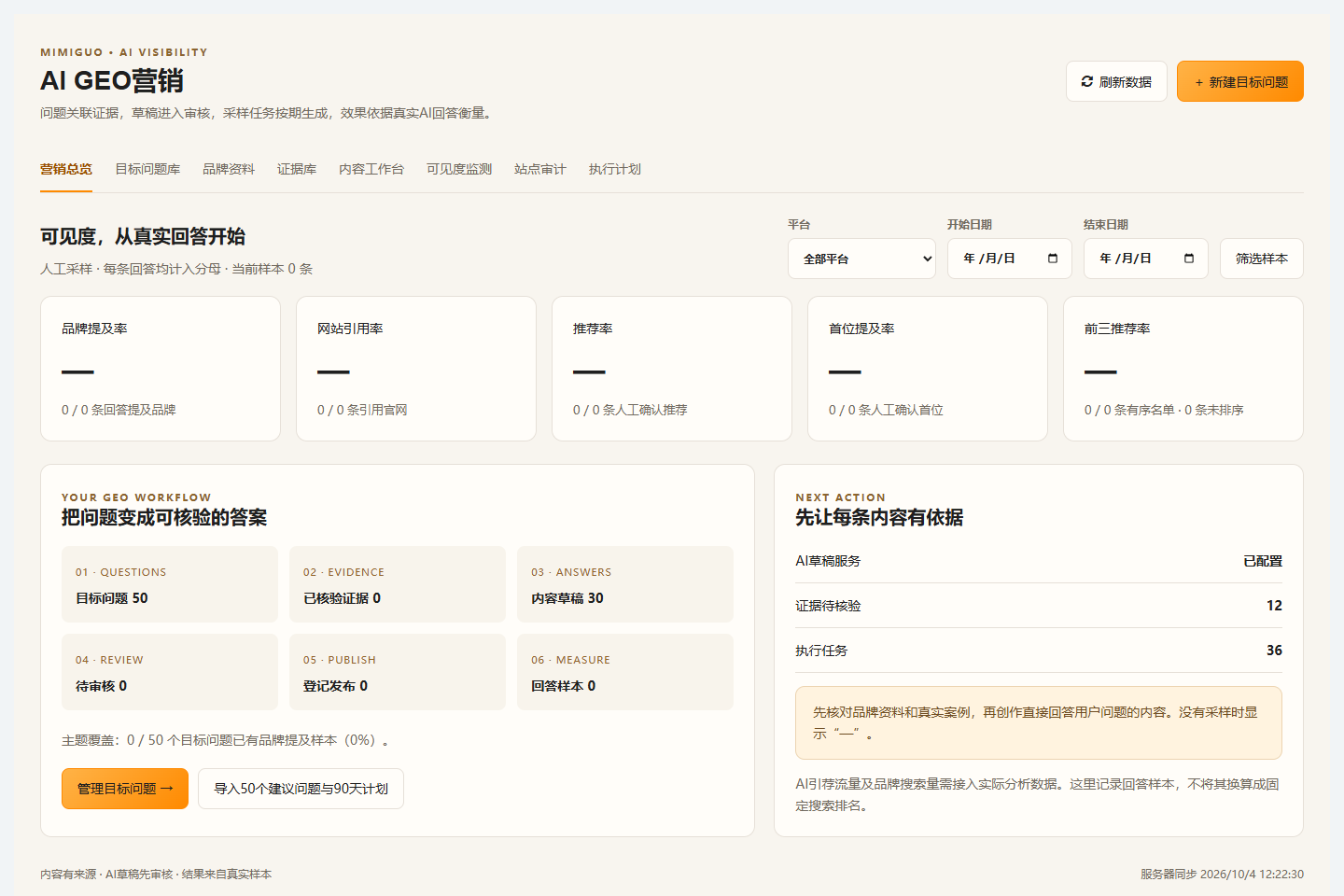Click the 主题覆盖 coverage summary text

[227, 740]
